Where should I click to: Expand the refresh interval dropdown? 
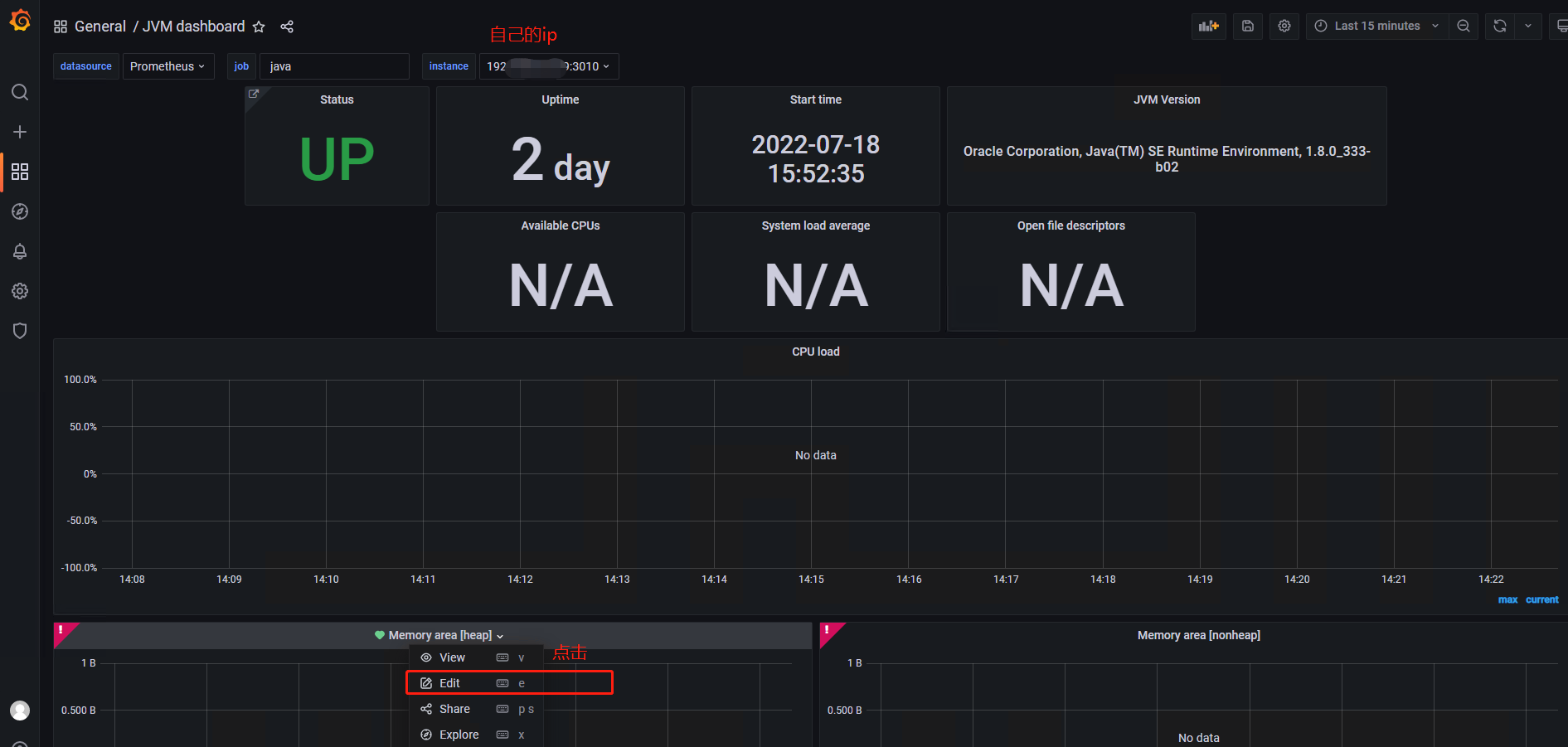(1528, 26)
